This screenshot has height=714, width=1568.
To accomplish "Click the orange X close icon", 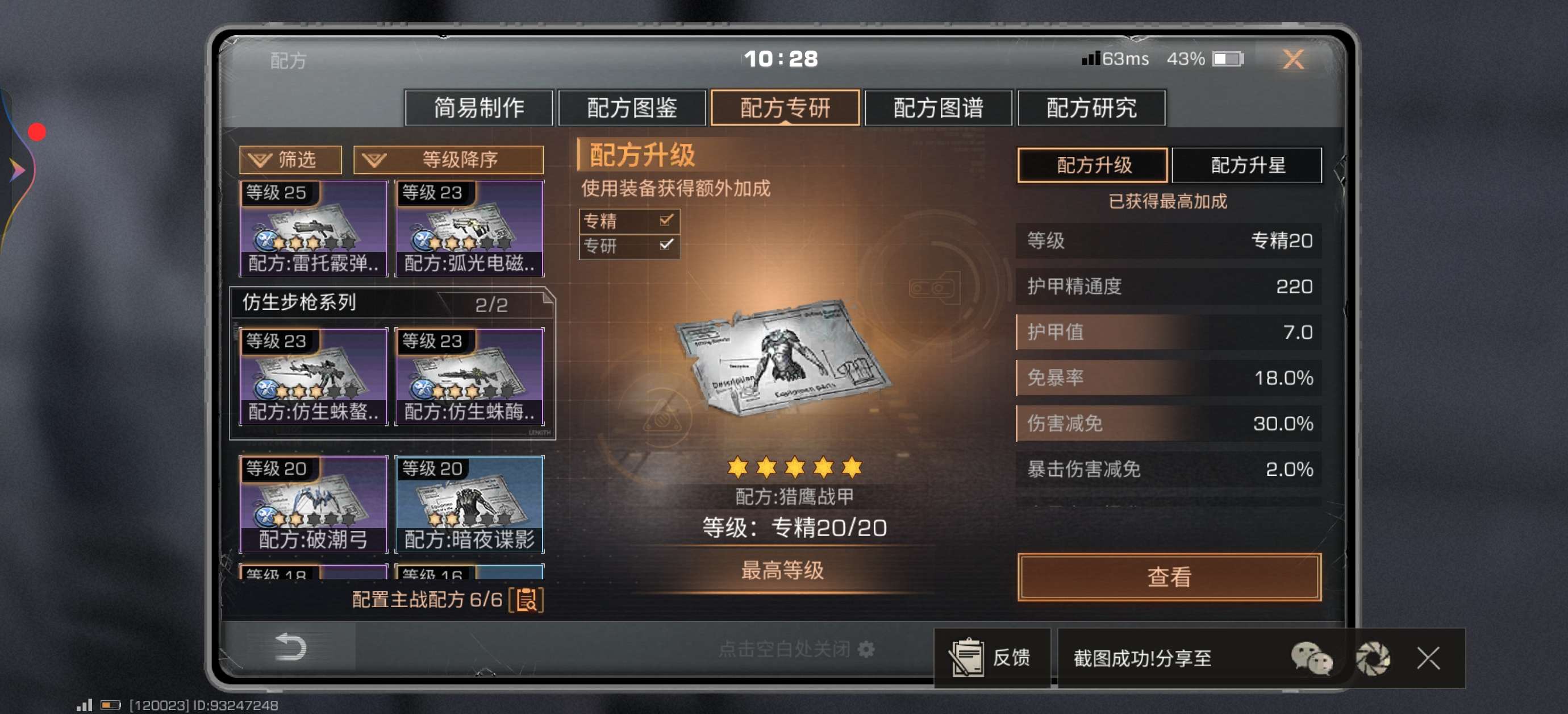I will [x=1293, y=60].
